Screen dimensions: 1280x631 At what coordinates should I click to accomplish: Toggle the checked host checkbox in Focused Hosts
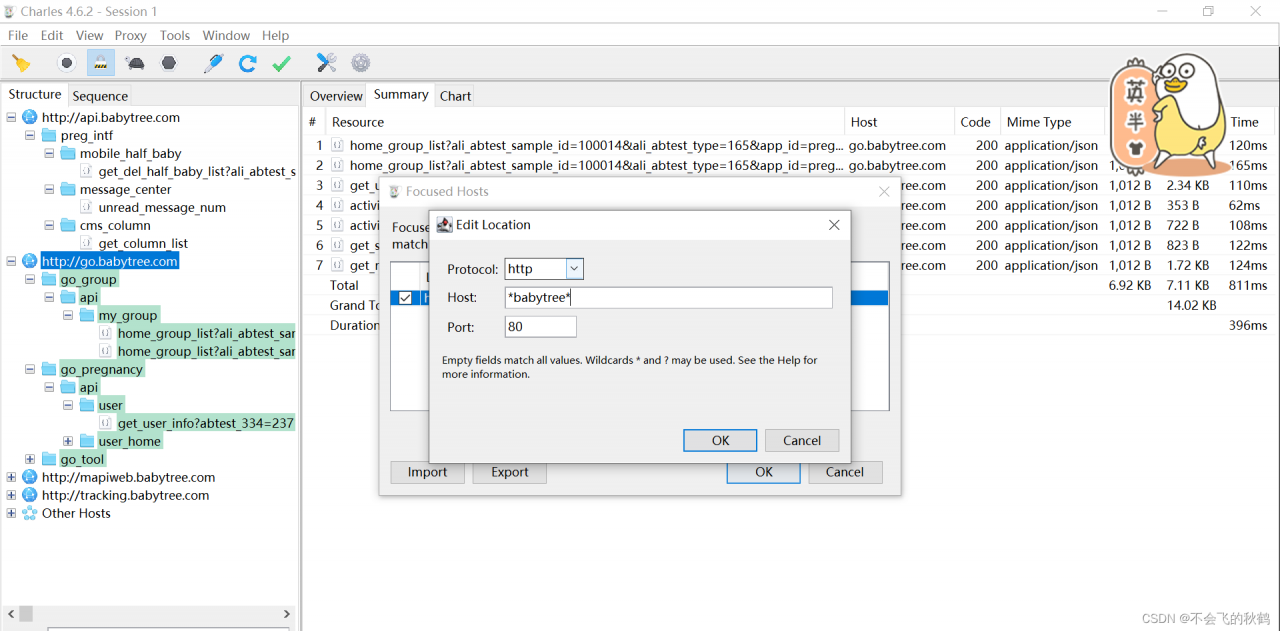[x=405, y=298]
